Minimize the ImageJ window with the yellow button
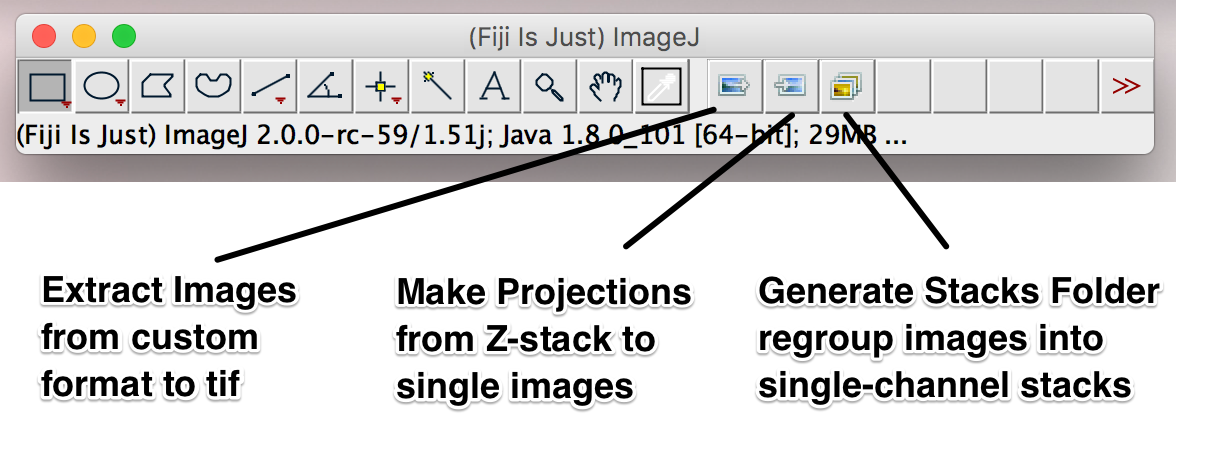The height and width of the screenshot is (458, 1218). (x=84, y=37)
